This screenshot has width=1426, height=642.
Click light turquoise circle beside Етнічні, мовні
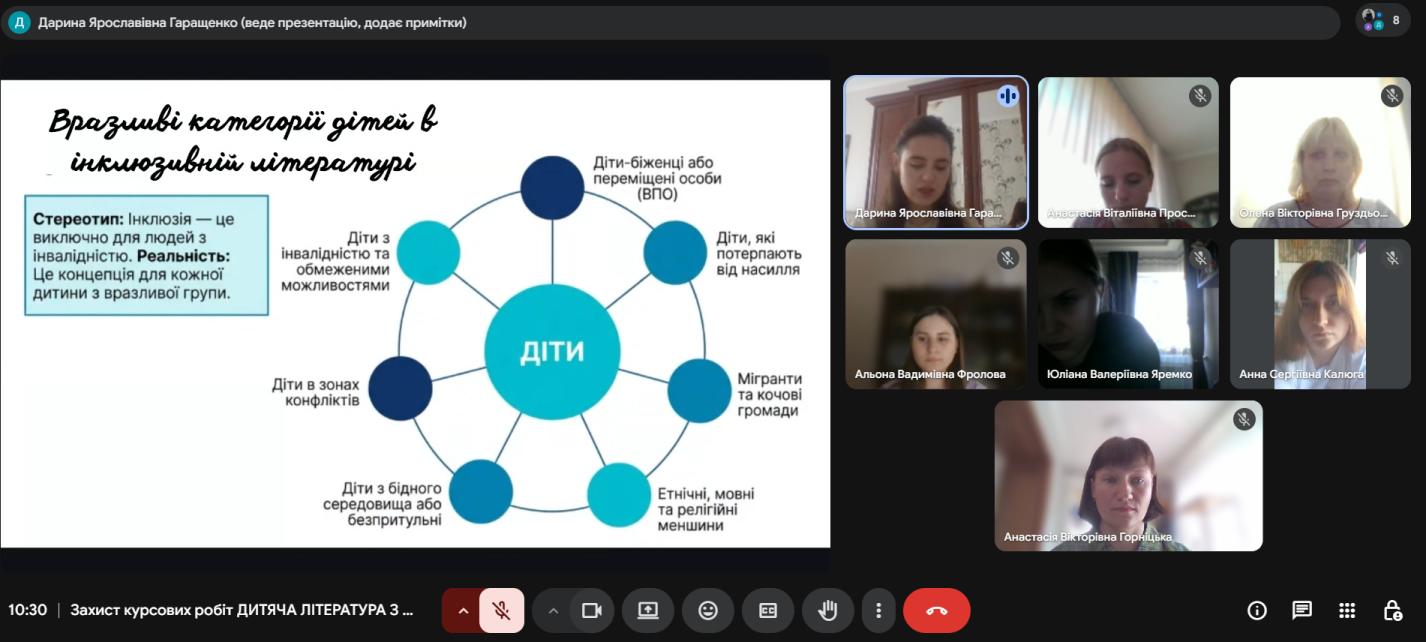tap(618, 495)
